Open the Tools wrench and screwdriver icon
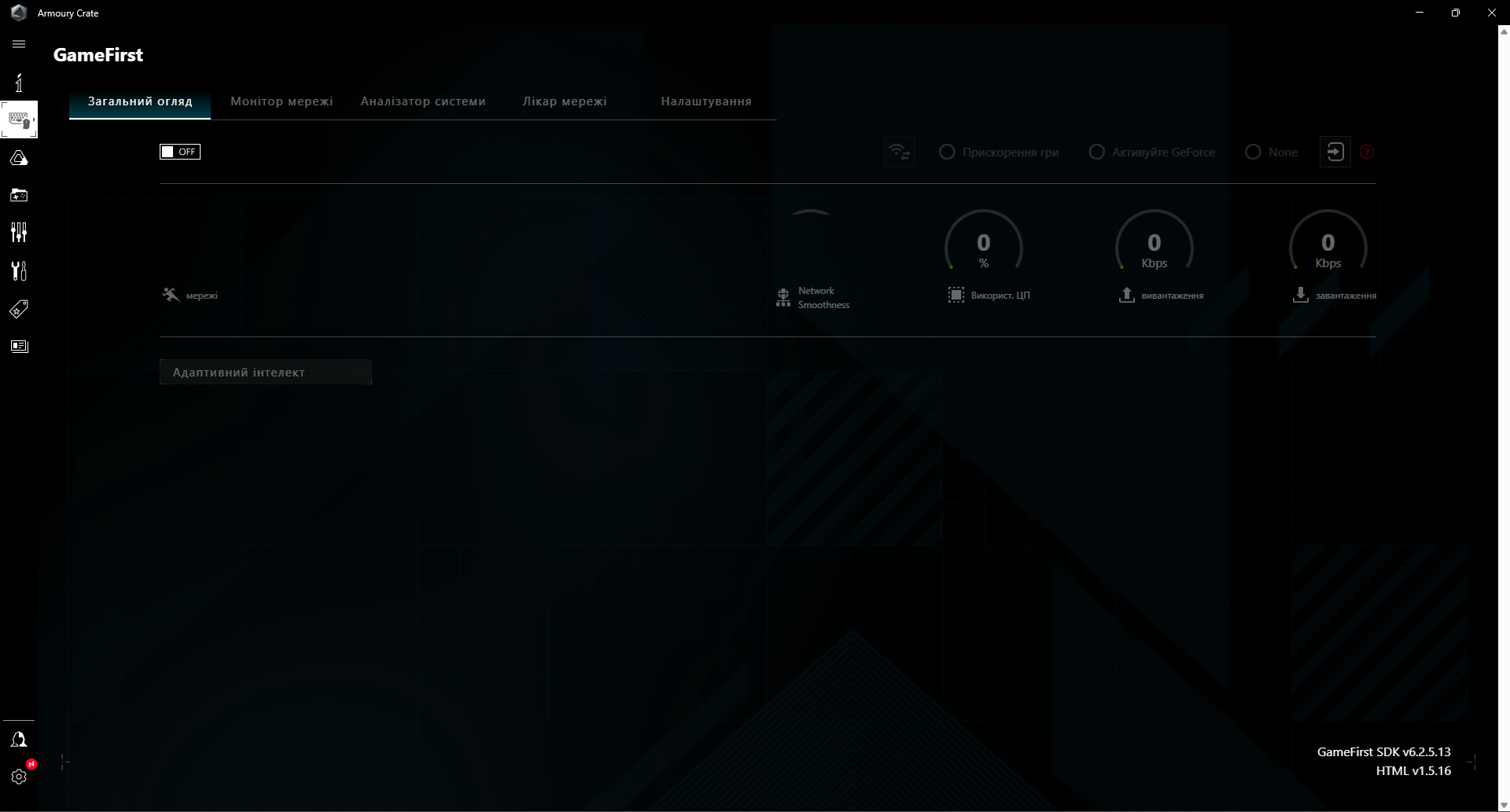This screenshot has width=1510, height=812. click(x=19, y=270)
